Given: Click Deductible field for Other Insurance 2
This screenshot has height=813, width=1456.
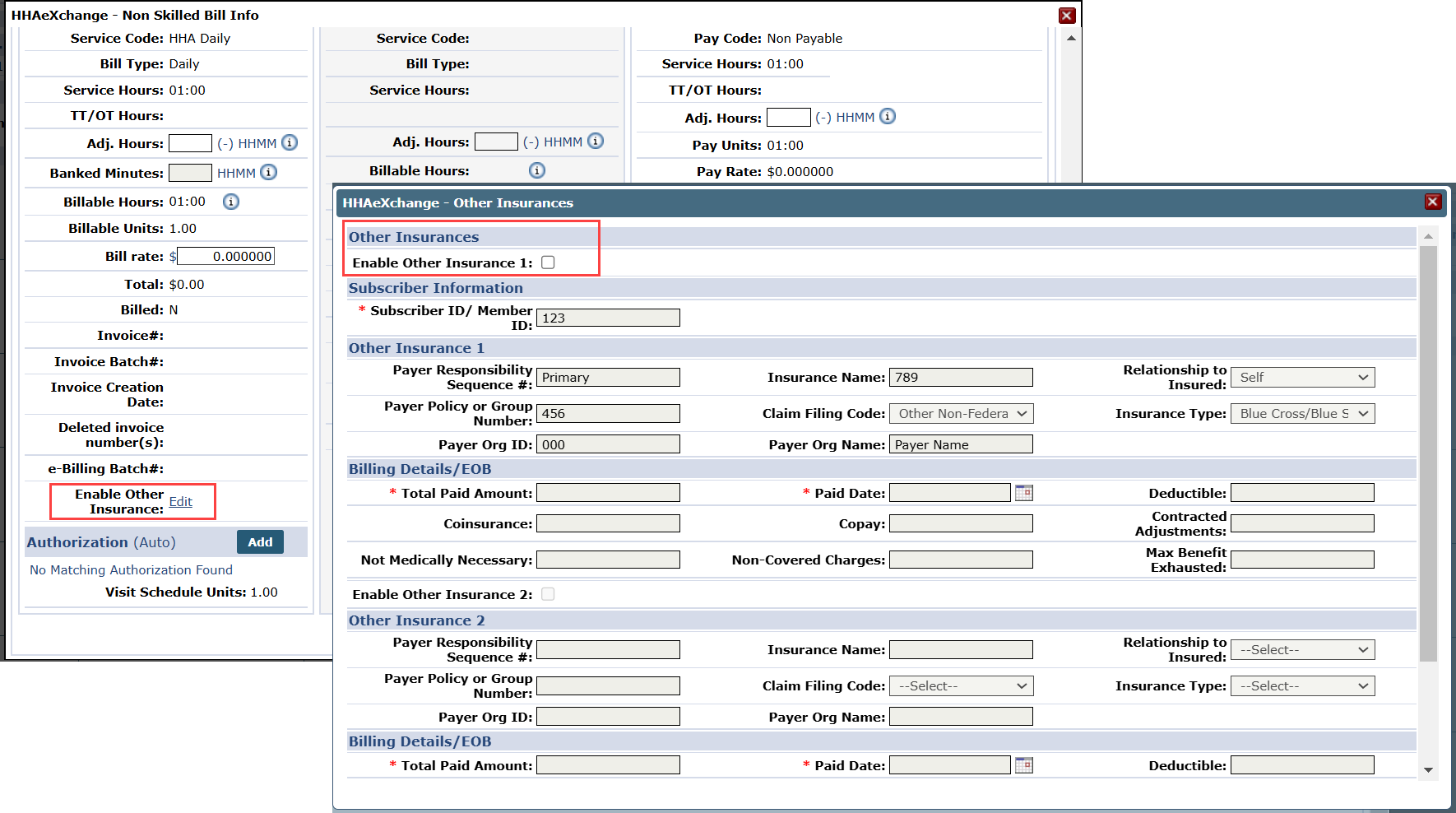Looking at the screenshot, I should point(1302,765).
